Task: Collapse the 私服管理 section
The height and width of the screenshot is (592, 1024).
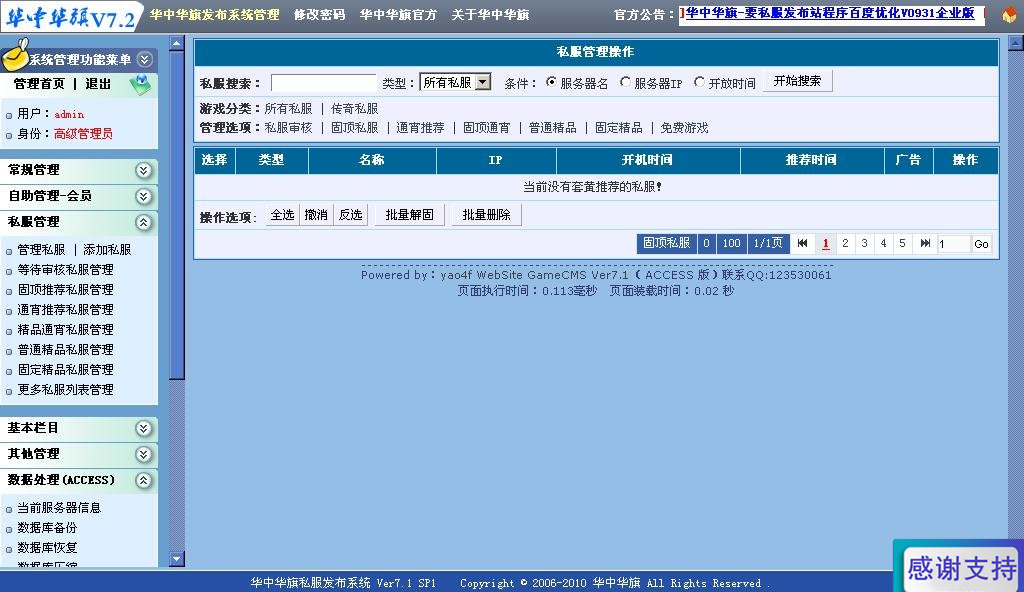Action: coord(144,223)
